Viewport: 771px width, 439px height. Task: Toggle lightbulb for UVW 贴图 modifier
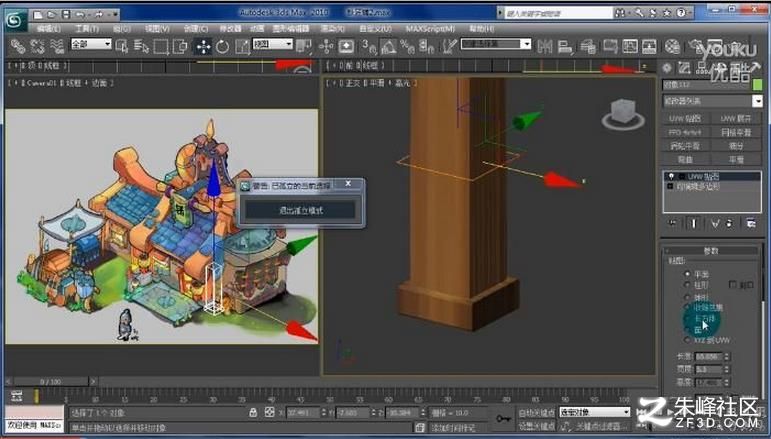click(671, 176)
